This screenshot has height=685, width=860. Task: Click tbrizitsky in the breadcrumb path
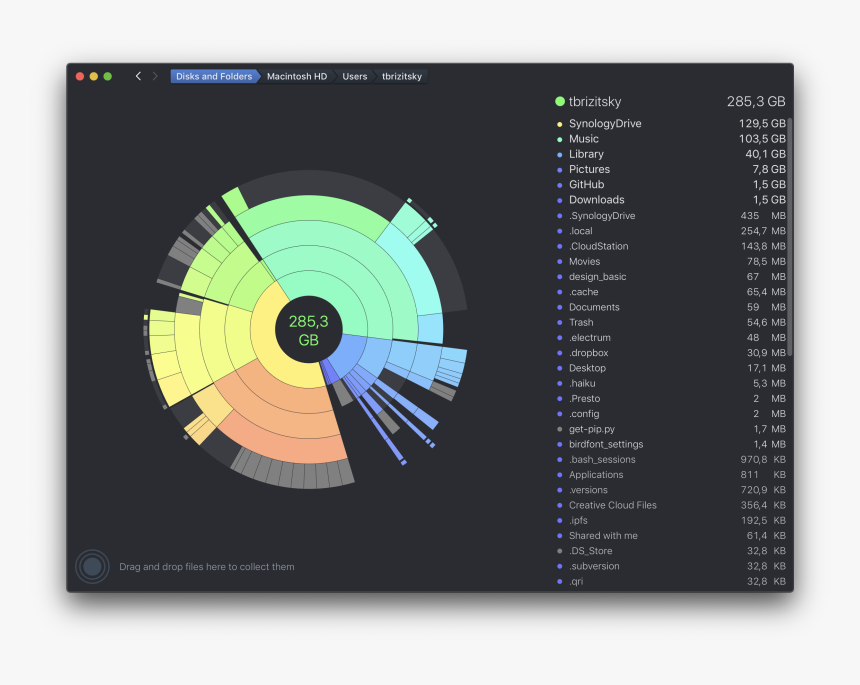(401, 75)
